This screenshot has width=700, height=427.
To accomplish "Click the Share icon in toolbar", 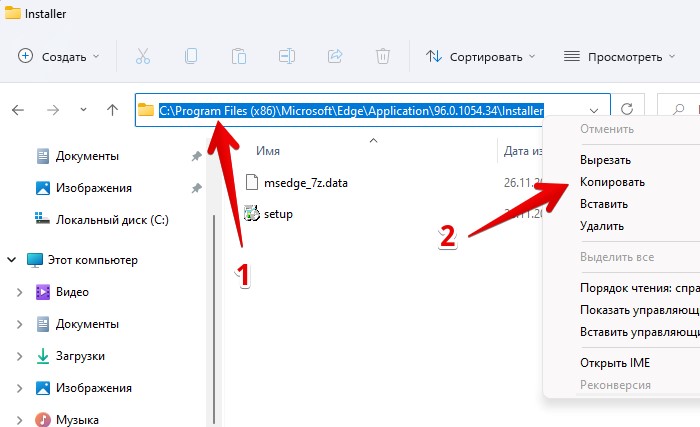I will click(335, 56).
